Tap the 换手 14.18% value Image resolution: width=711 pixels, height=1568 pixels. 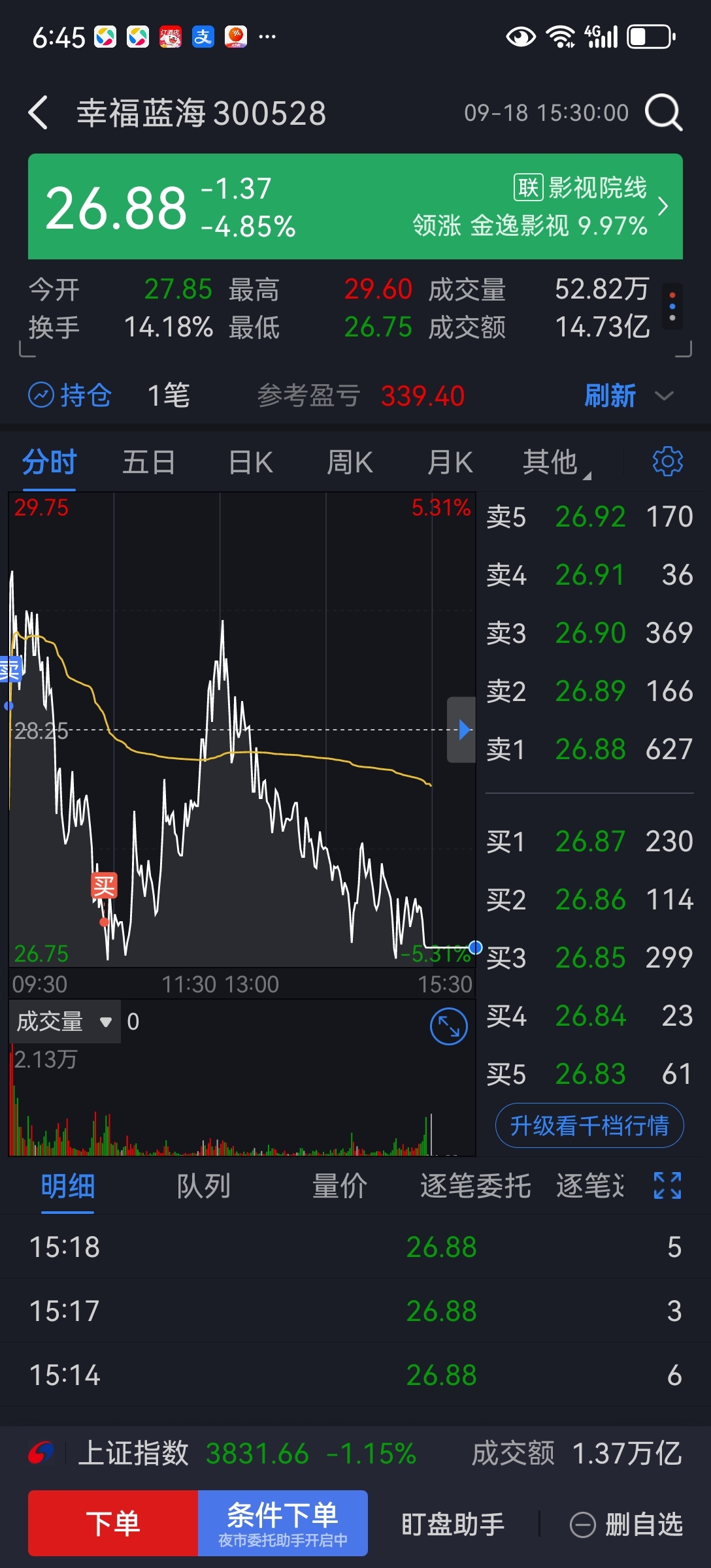tap(169, 327)
